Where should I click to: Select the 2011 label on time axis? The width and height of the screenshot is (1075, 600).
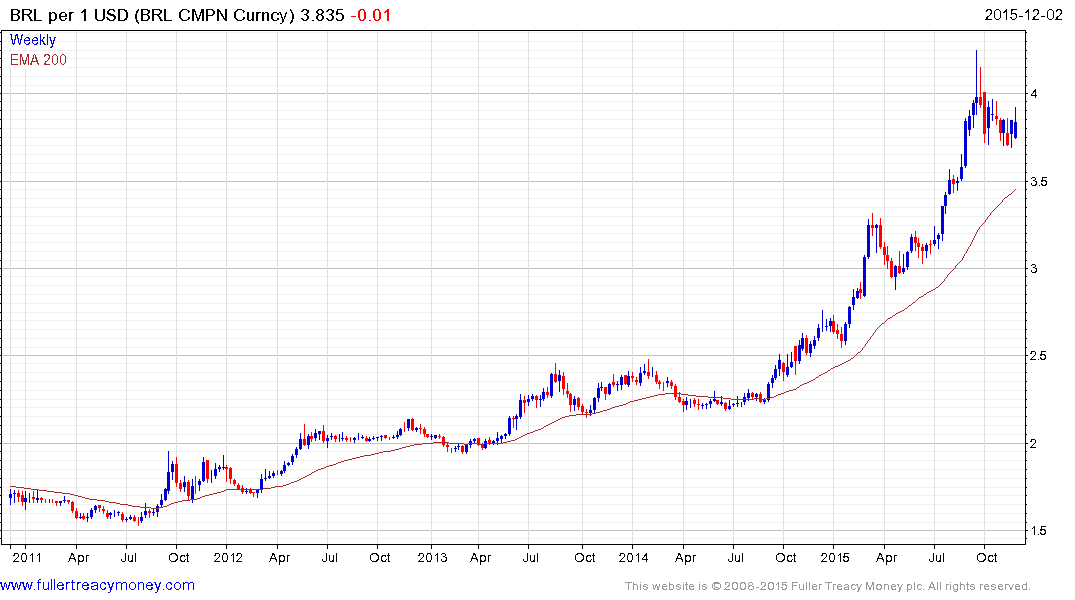click(x=26, y=557)
